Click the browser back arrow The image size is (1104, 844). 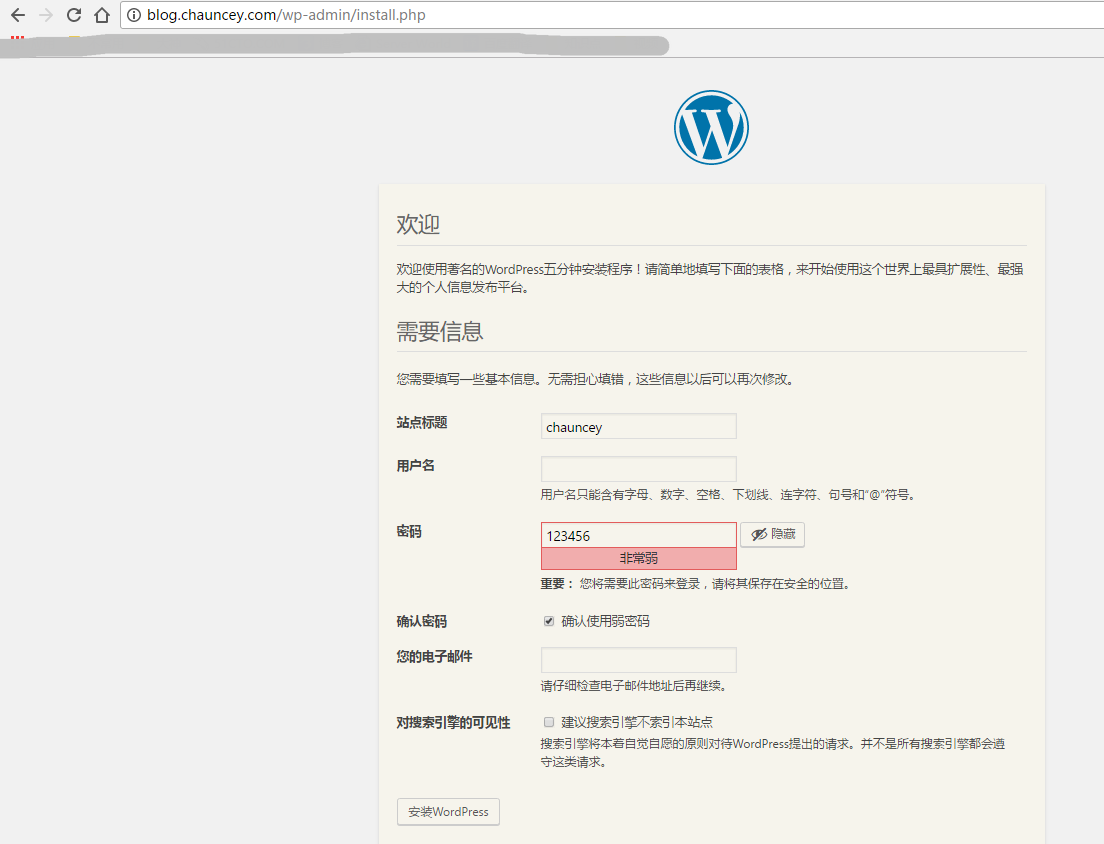(18, 15)
